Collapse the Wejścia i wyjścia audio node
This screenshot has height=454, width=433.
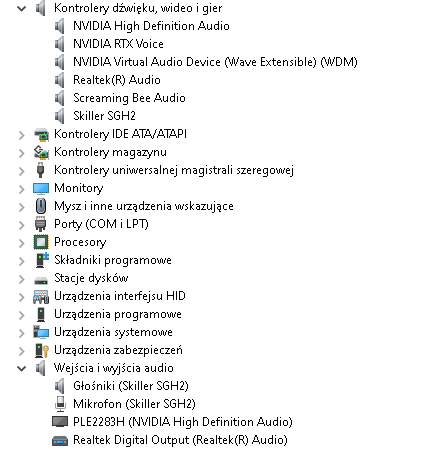[22, 369]
